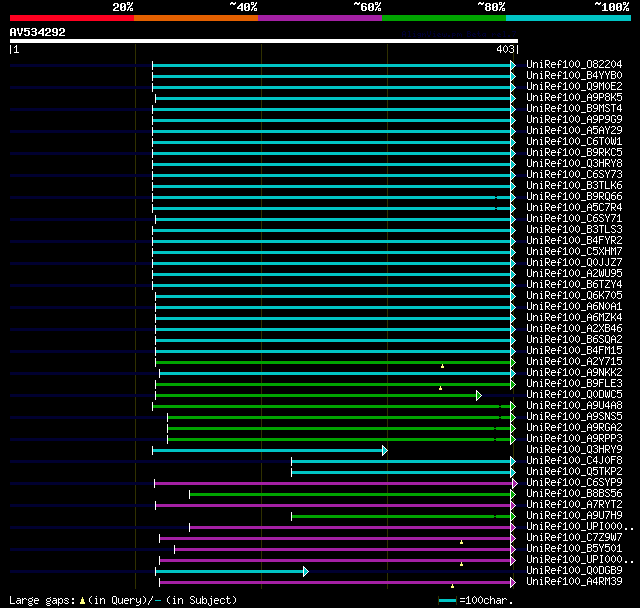Select the UniRef100_B4FYR2 label

pyautogui.click(x=574, y=241)
